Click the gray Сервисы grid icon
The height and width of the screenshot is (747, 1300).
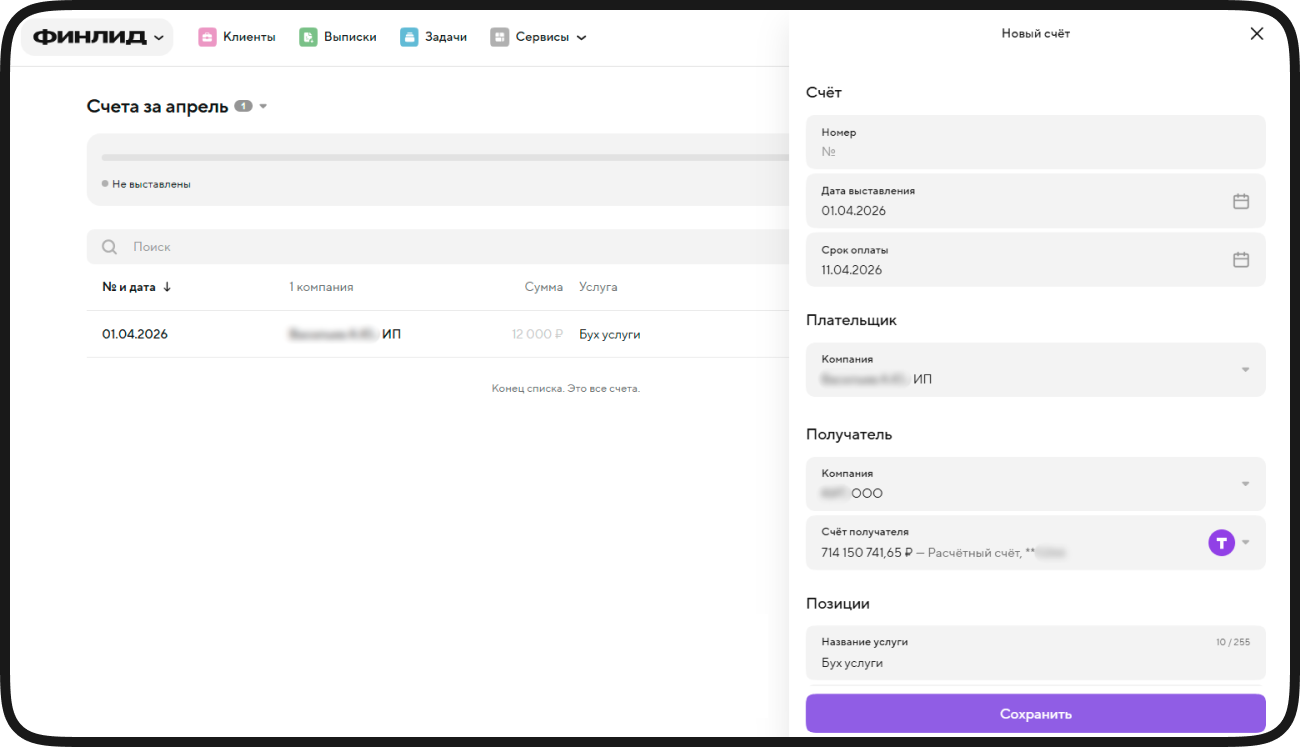coord(499,37)
